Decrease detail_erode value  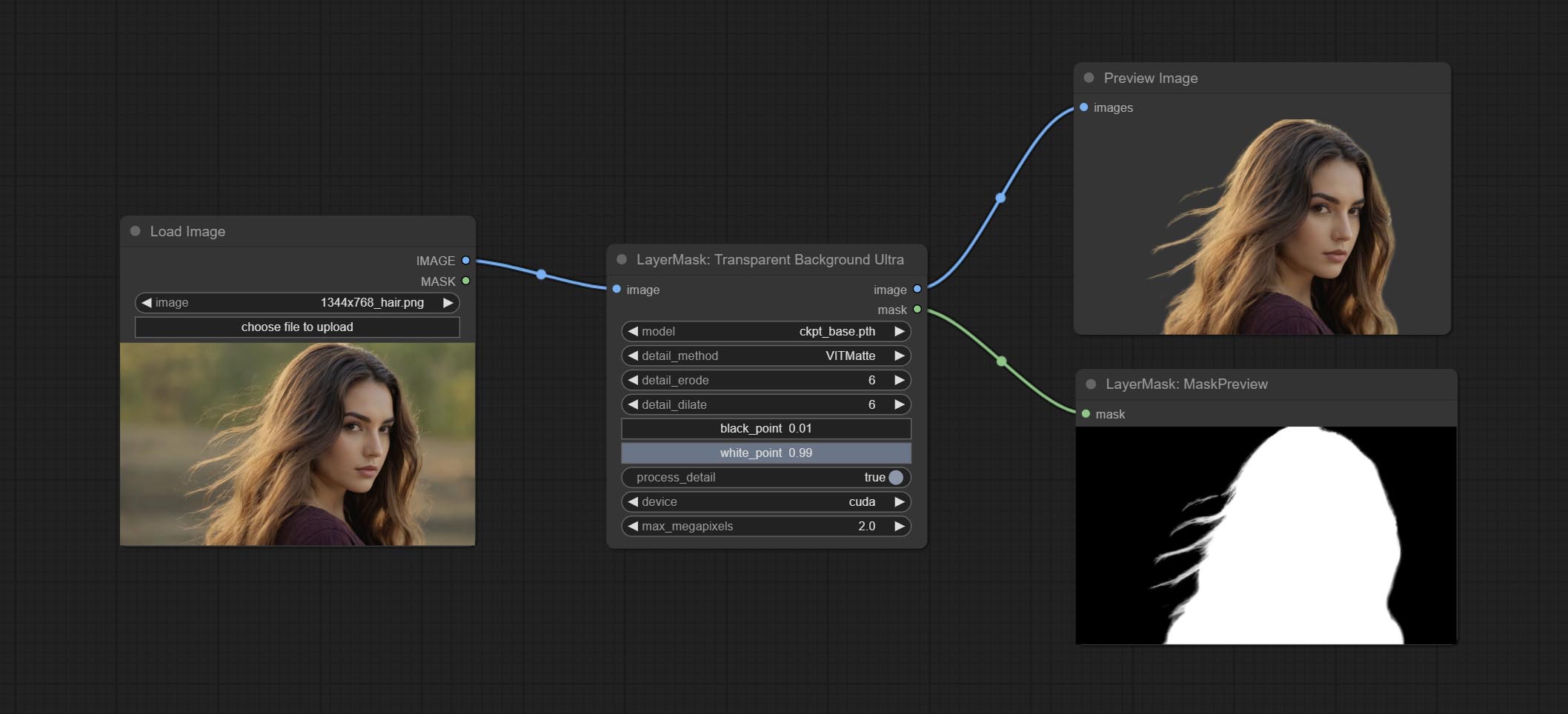[x=633, y=380]
